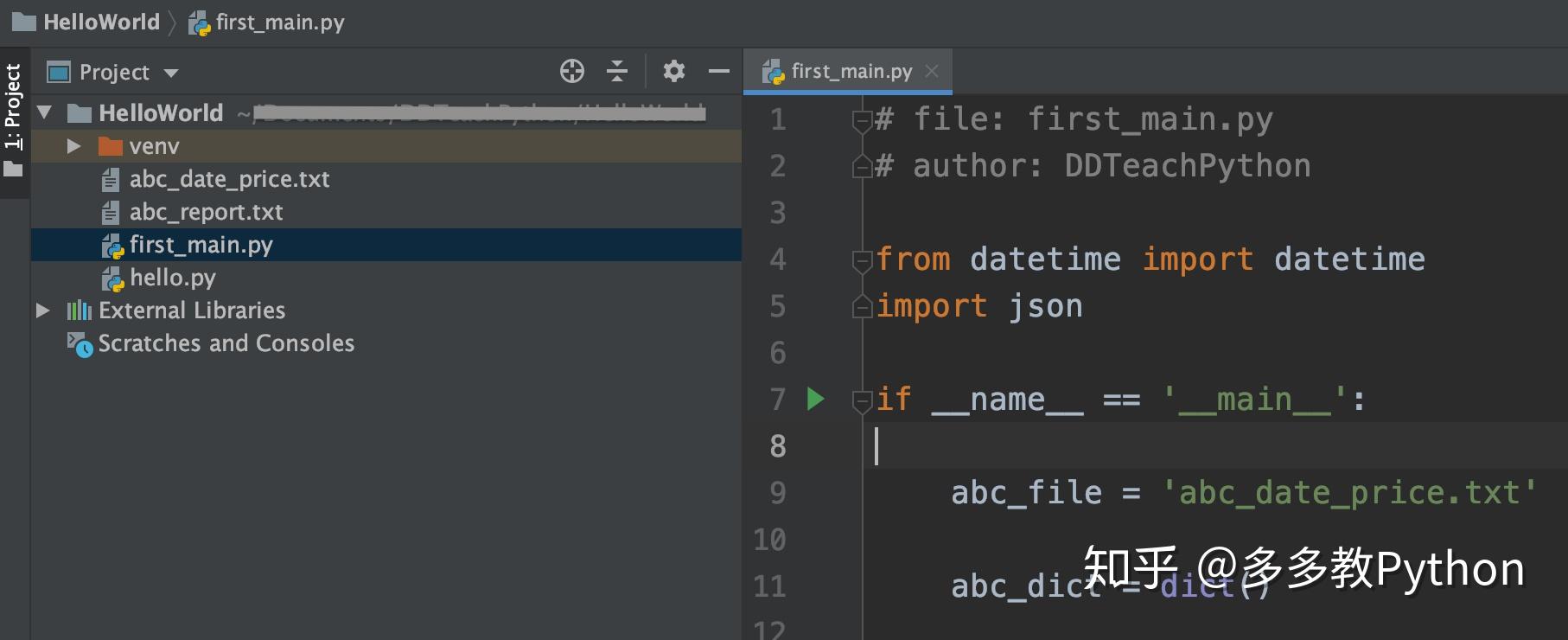
Task: Select abc_date_price.txt in the tree
Action: 386,179
